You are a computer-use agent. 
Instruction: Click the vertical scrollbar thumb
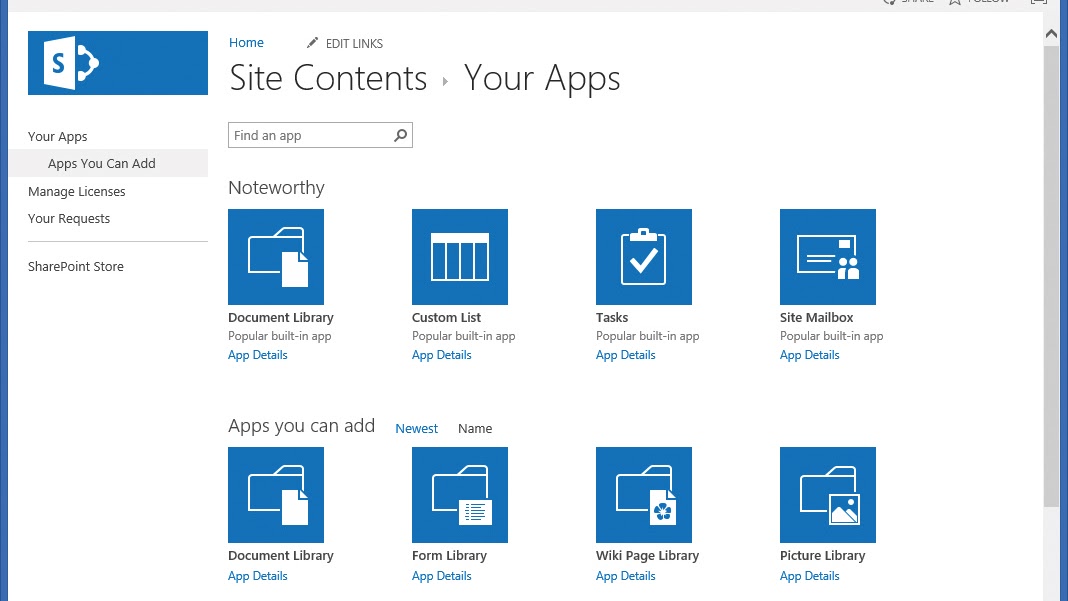click(x=1052, y=276)
